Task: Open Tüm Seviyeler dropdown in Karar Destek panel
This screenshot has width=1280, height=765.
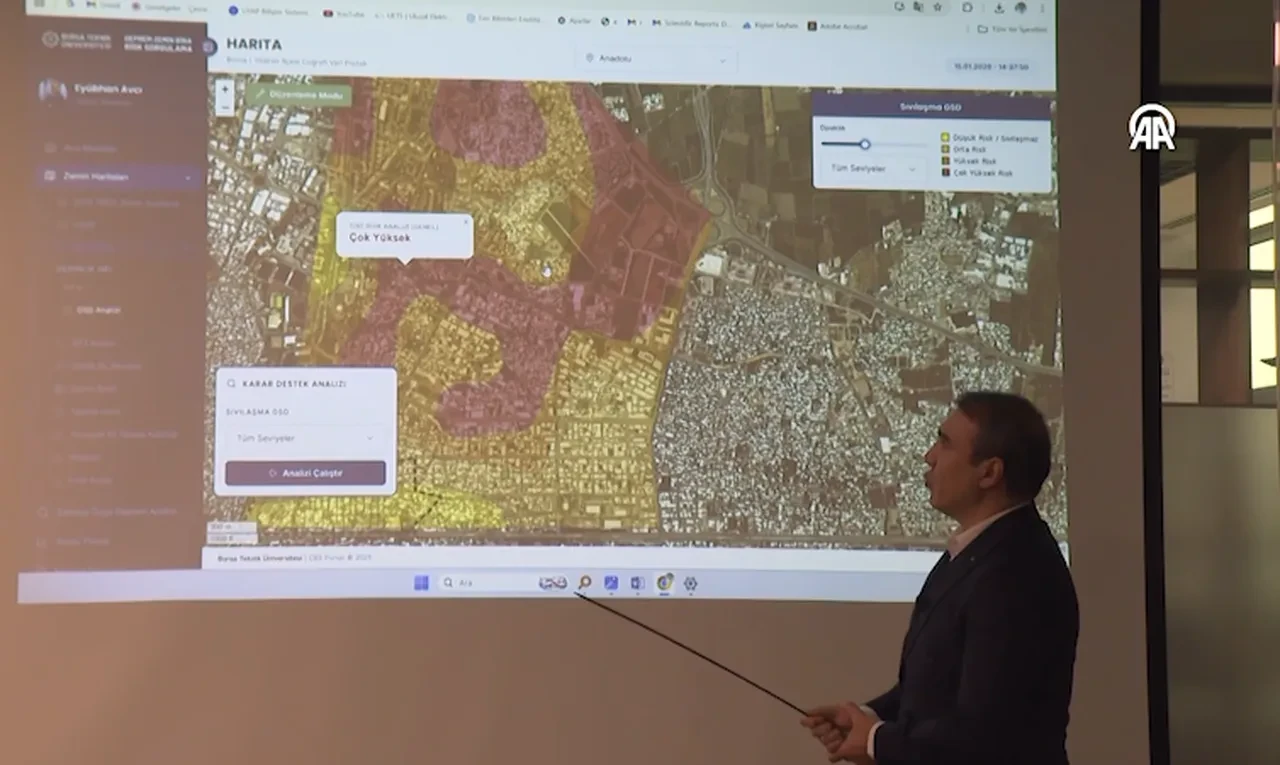Action: (x=304, y=438)
